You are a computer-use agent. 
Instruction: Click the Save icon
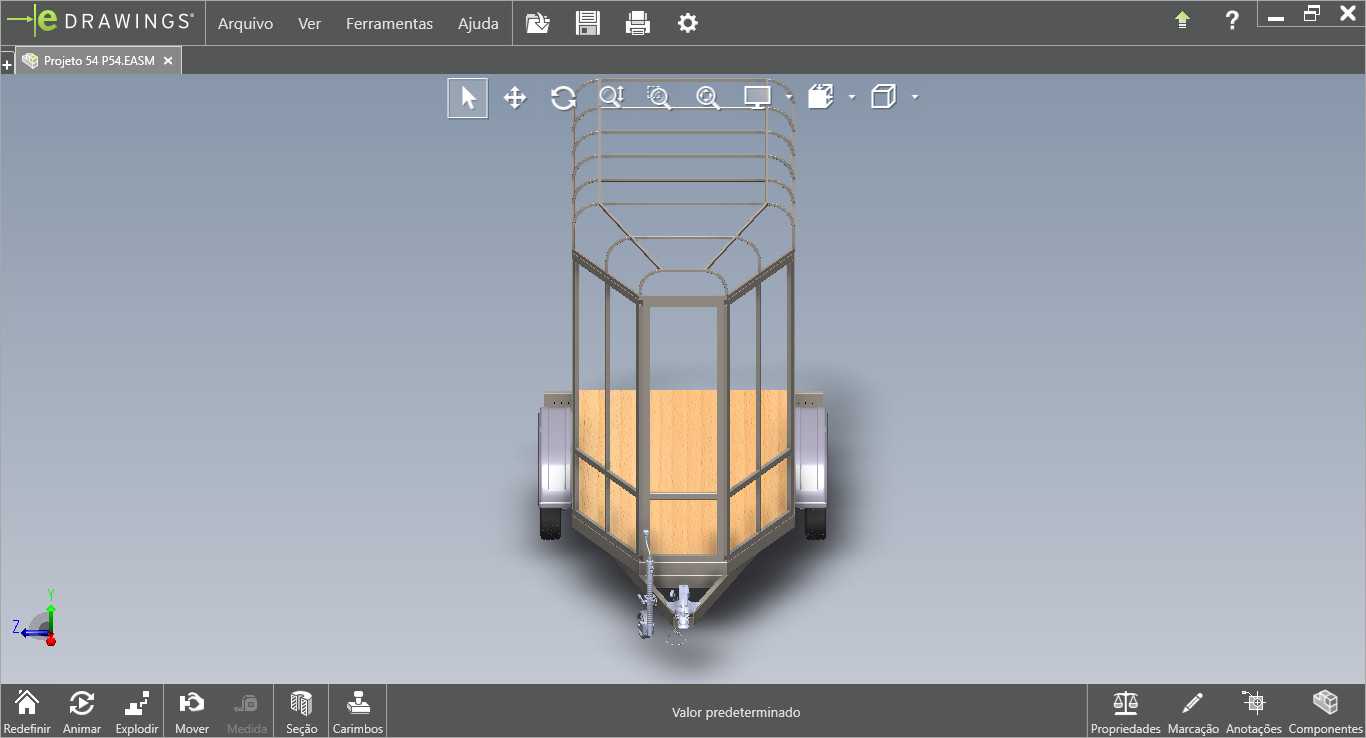588,23
